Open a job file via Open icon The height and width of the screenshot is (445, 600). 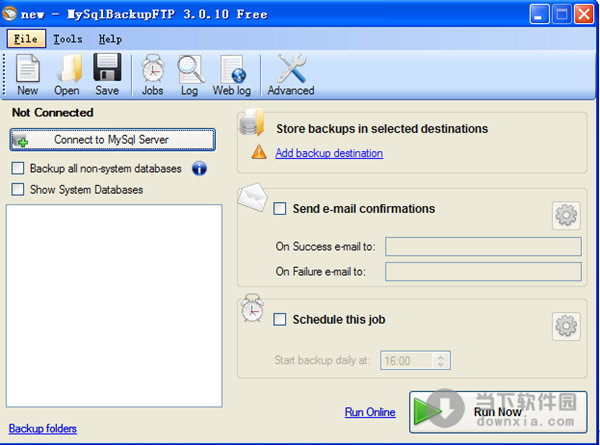67,74
